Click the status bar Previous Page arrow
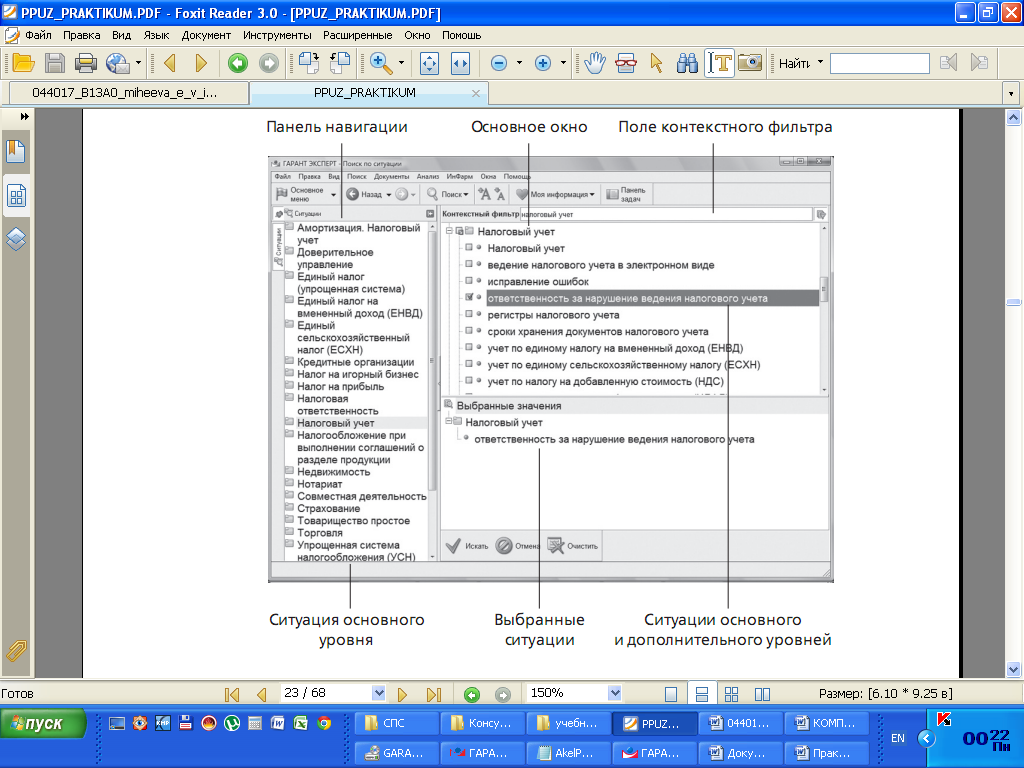 coord(262,694)
